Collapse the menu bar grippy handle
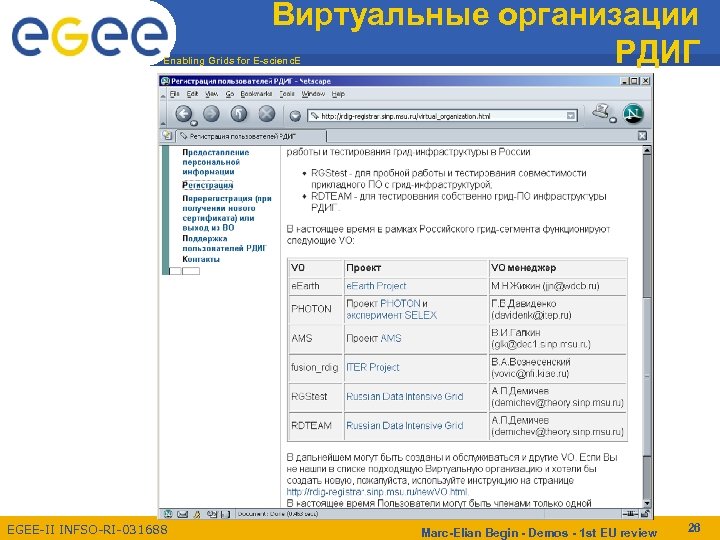Image resolution: width=720 pixels, height=540 pixels. click(163, 95)
